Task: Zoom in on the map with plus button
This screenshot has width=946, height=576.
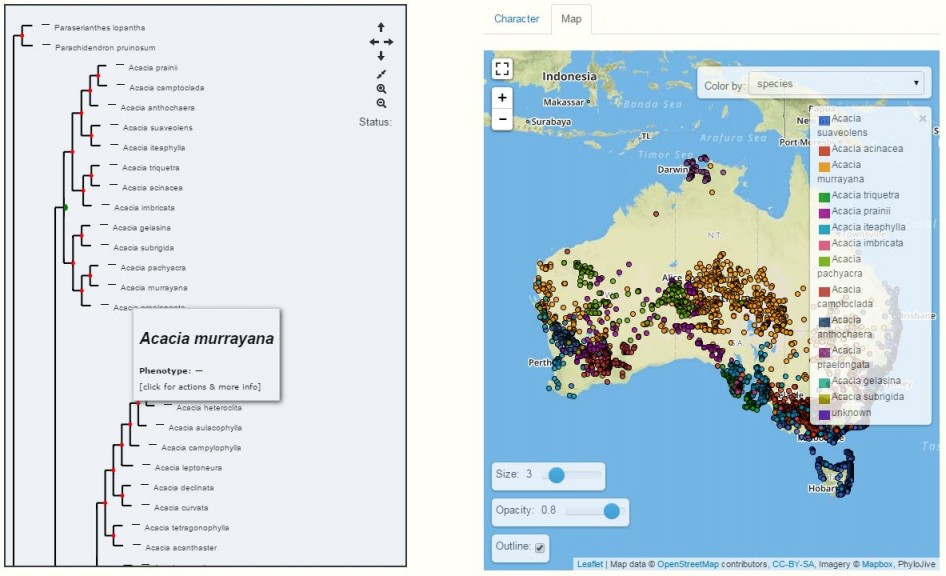Action: pos(502,98)
